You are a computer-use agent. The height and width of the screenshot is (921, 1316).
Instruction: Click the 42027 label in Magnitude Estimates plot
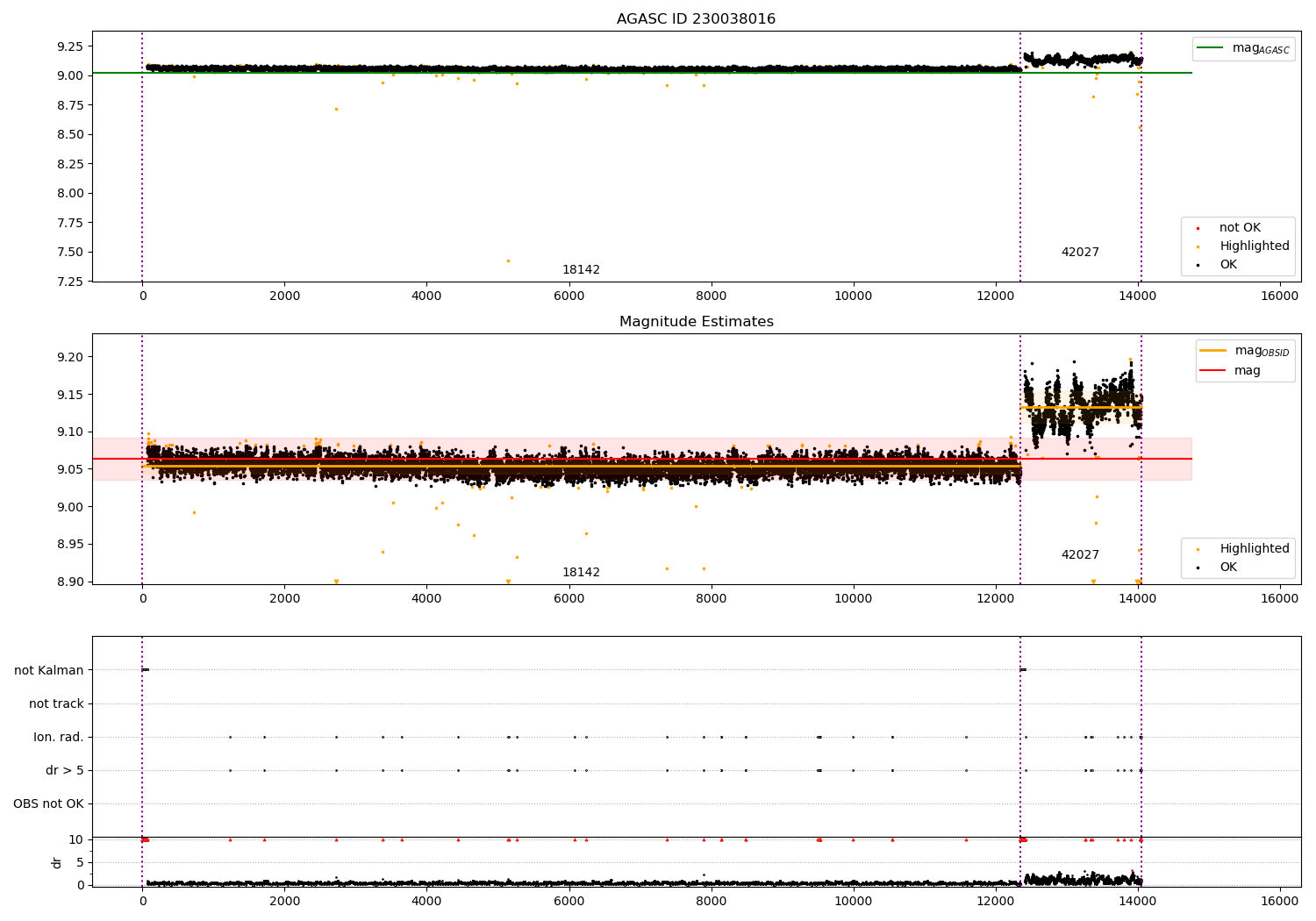pyautogui.click(x=1080, y=555)
